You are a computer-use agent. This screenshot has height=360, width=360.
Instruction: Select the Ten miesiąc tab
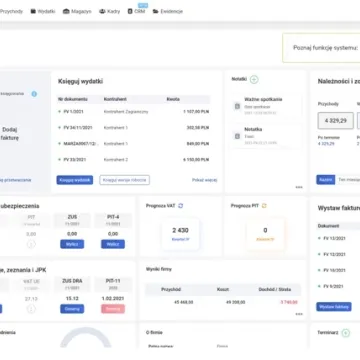point(348,180)
